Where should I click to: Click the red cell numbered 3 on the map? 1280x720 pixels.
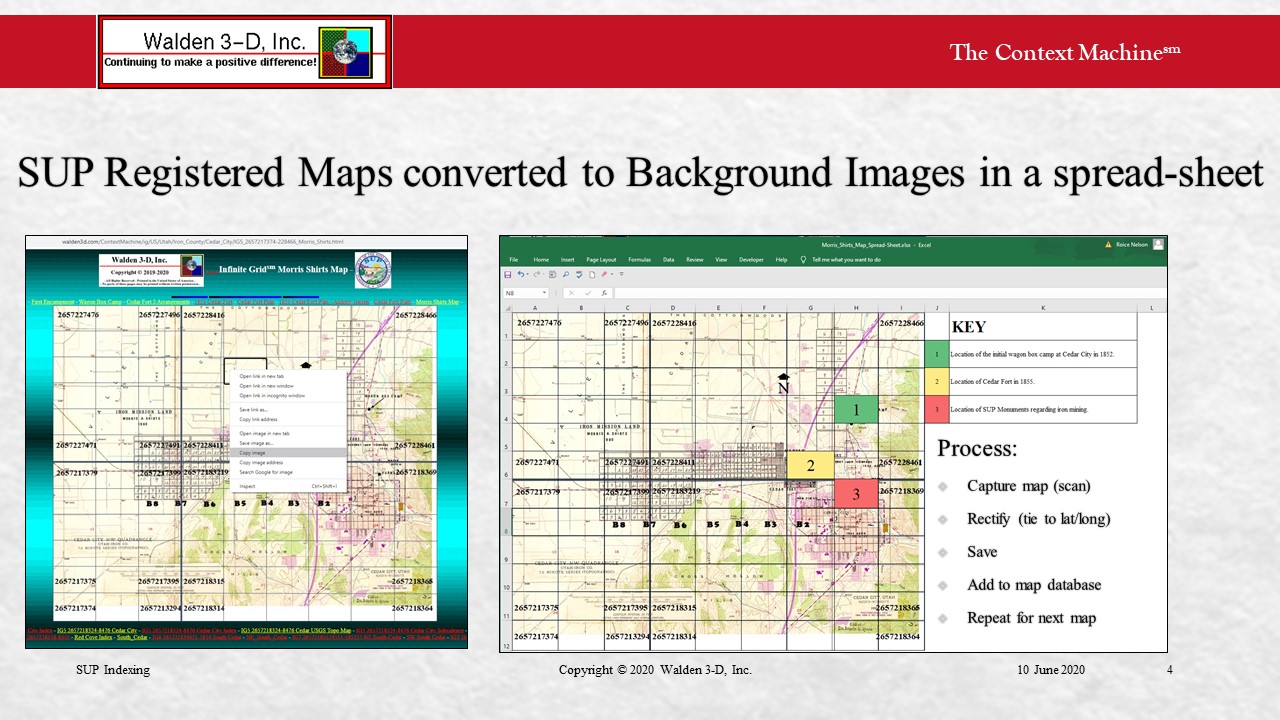pyautogui.click(x=856, y=493)
